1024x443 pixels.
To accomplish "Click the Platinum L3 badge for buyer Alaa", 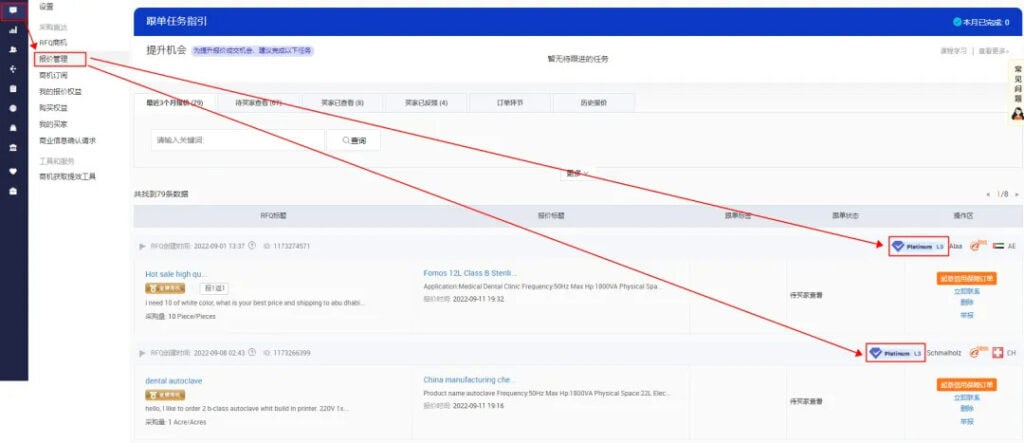I will tap(917, 246).
